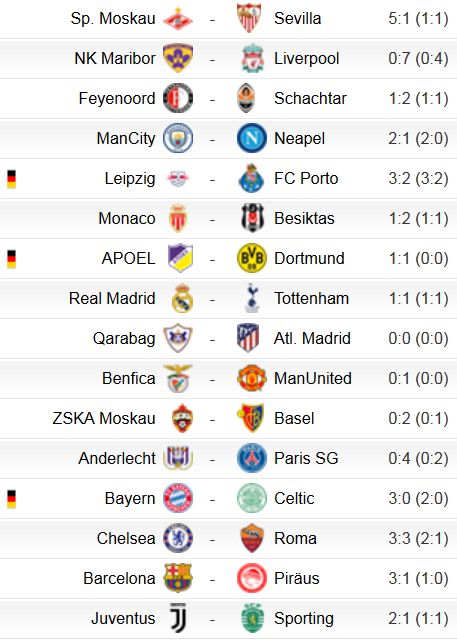The width and height of the screenshot is (457, 640).
Task: Click the Celtic club crest
Action: click(x=252, y=498)
